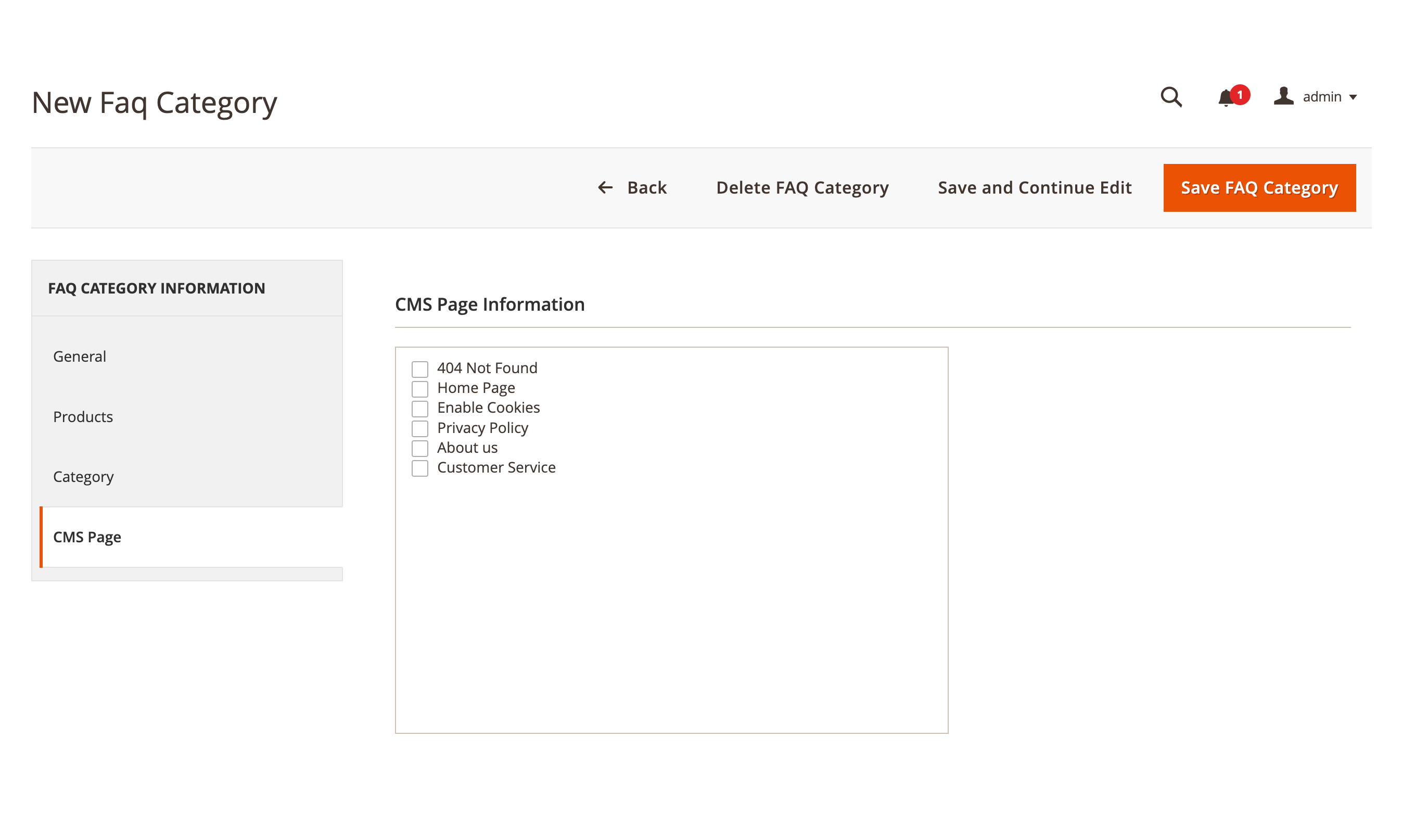Toggle the 404 Not Found checkbox
Image resolution: width=1402 pixels, height=840 pixels.
(x=420, y=368)
